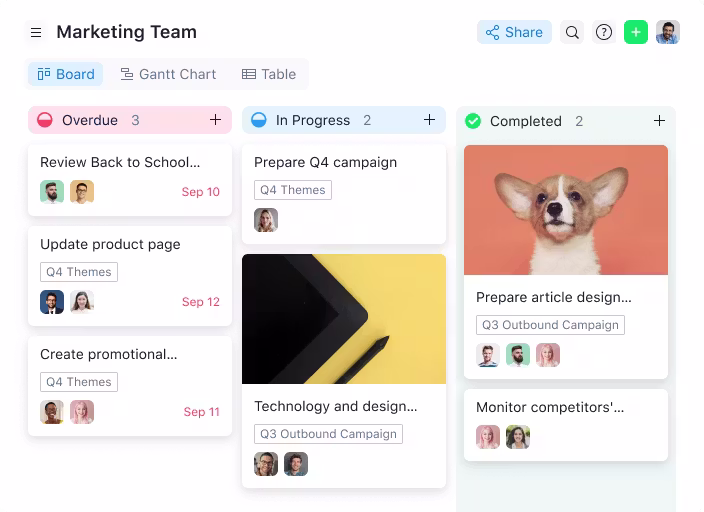Image resolution: width=704 pixels, height=512 pixels.
Task: Switch to the Table view tab
Action: 269,74
